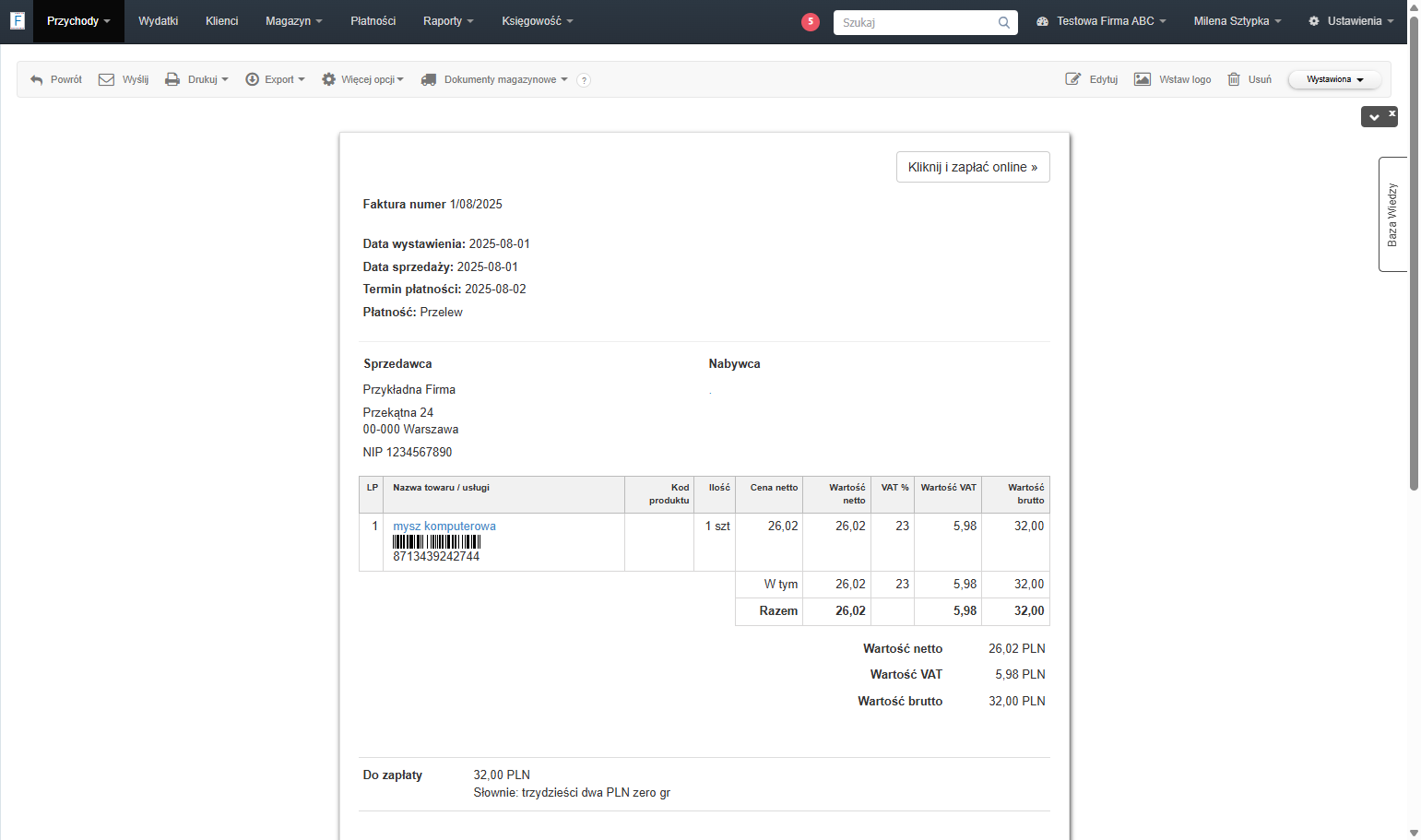The height and width of the screenshot is (840, 1421).
Task: Go to the Wydatki menu item
Action: (x=159, y=21)
